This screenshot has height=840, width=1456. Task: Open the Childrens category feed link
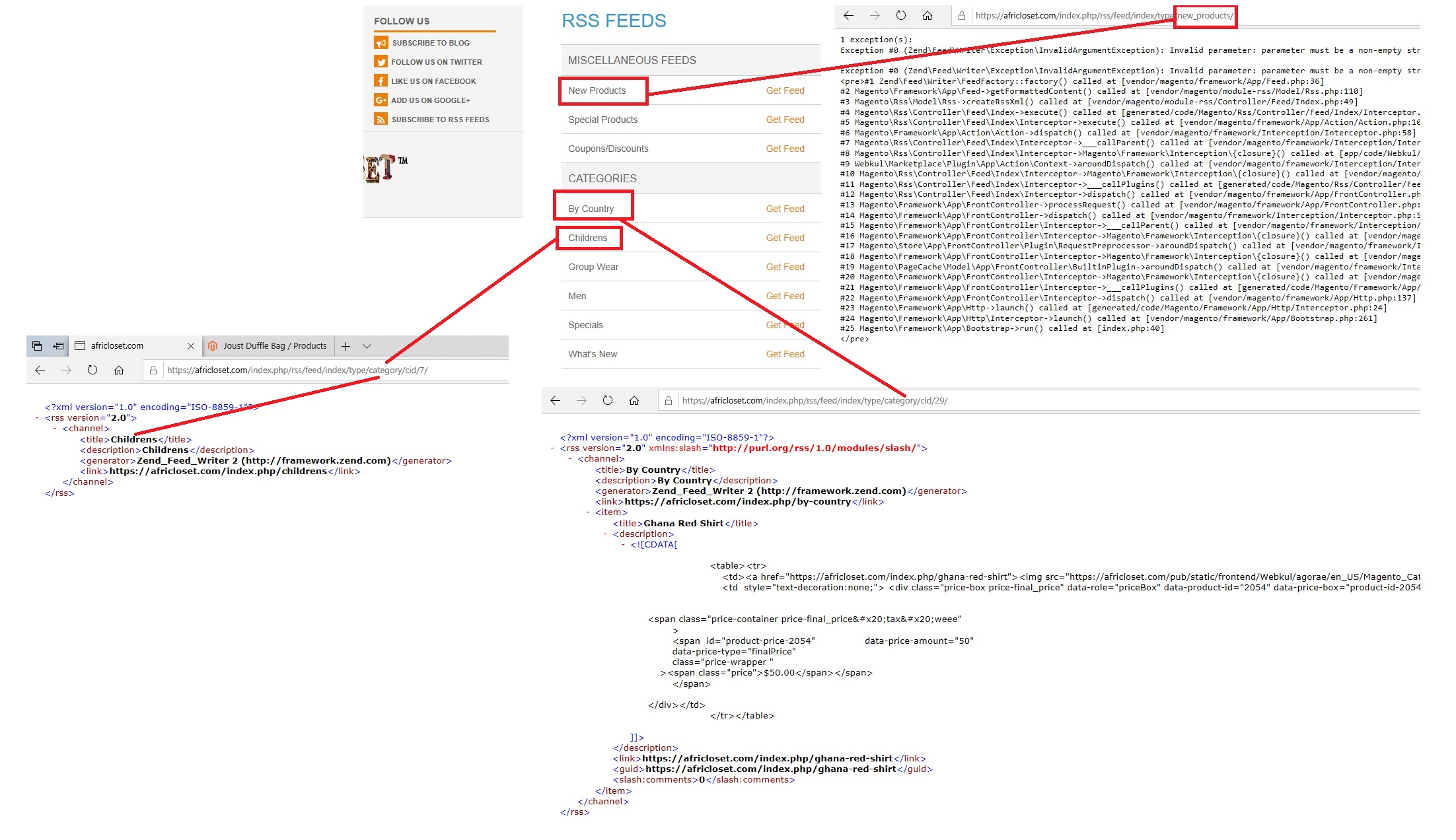[589, 238]
